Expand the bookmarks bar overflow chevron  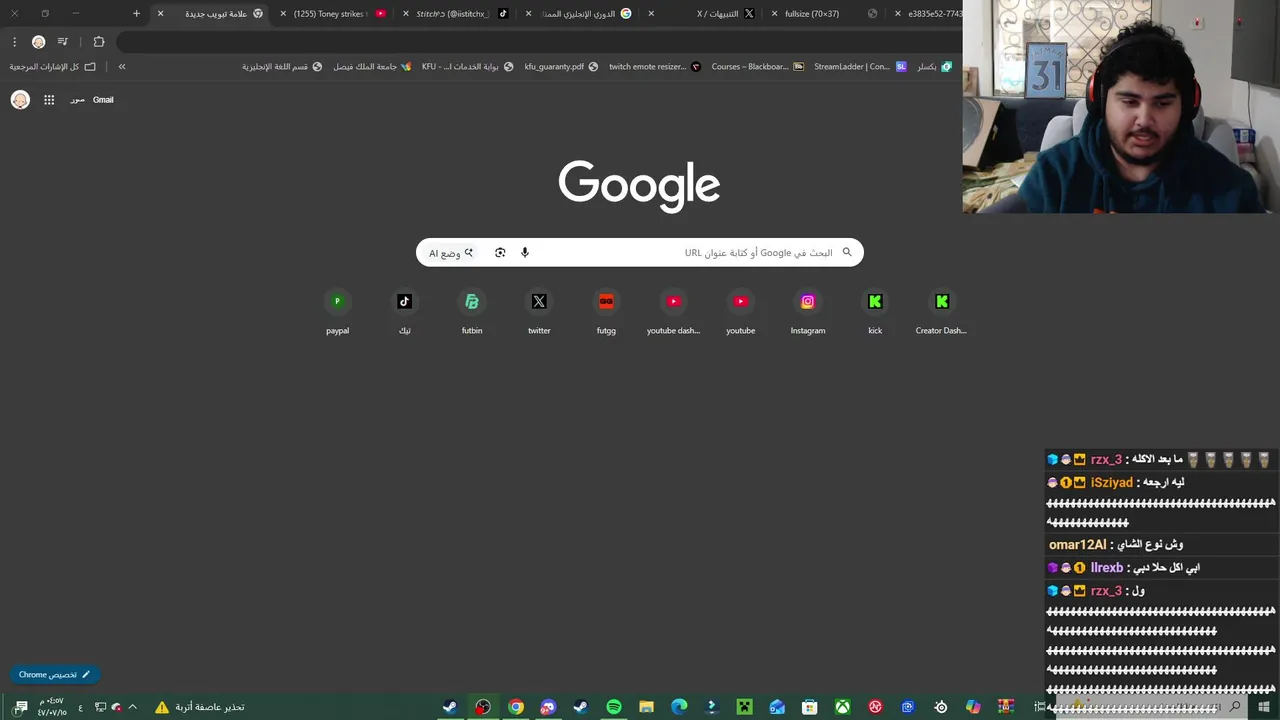(x=122, y=67)
